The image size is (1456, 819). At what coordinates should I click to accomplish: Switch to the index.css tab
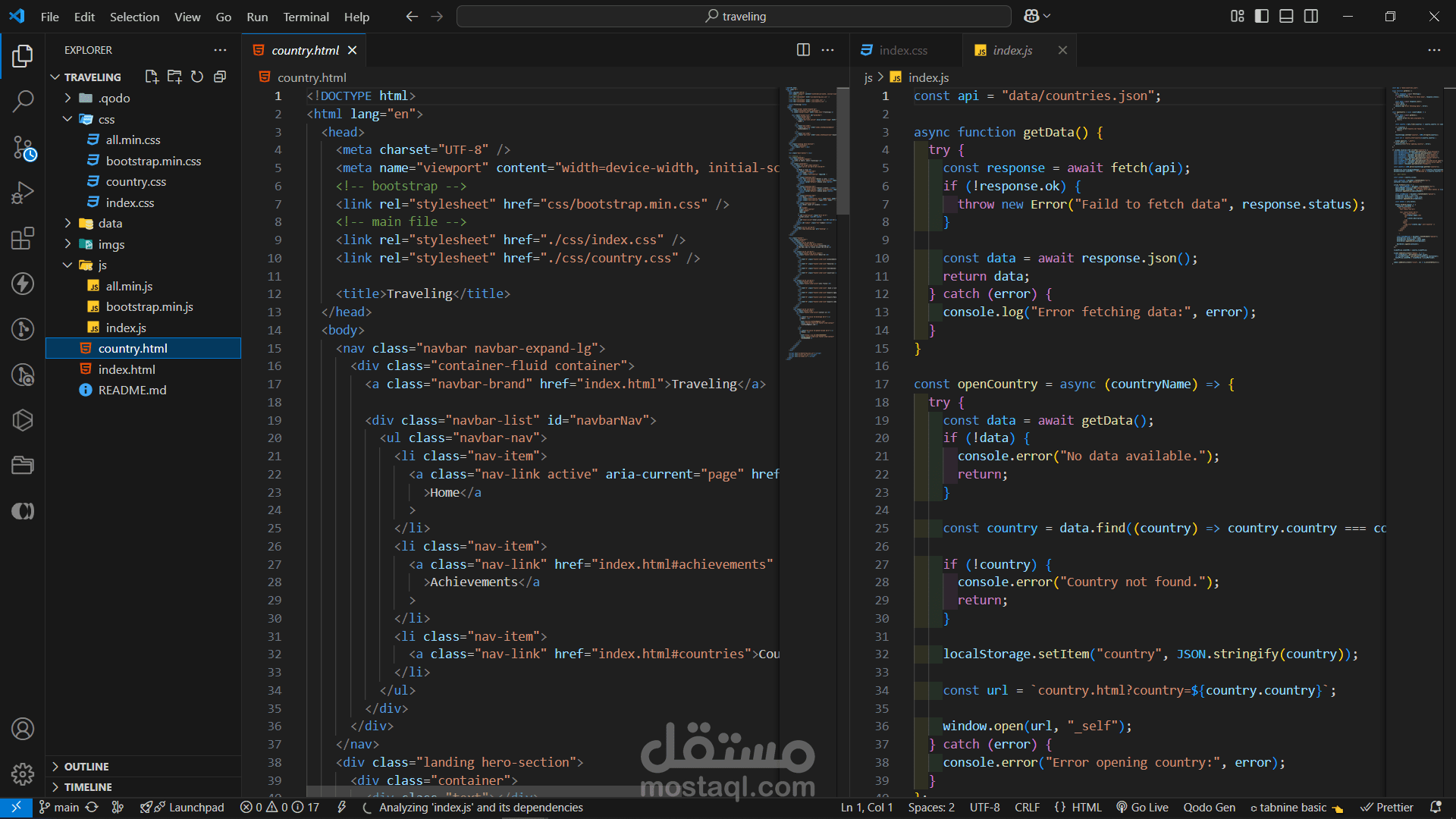click(x=902, y=50)
